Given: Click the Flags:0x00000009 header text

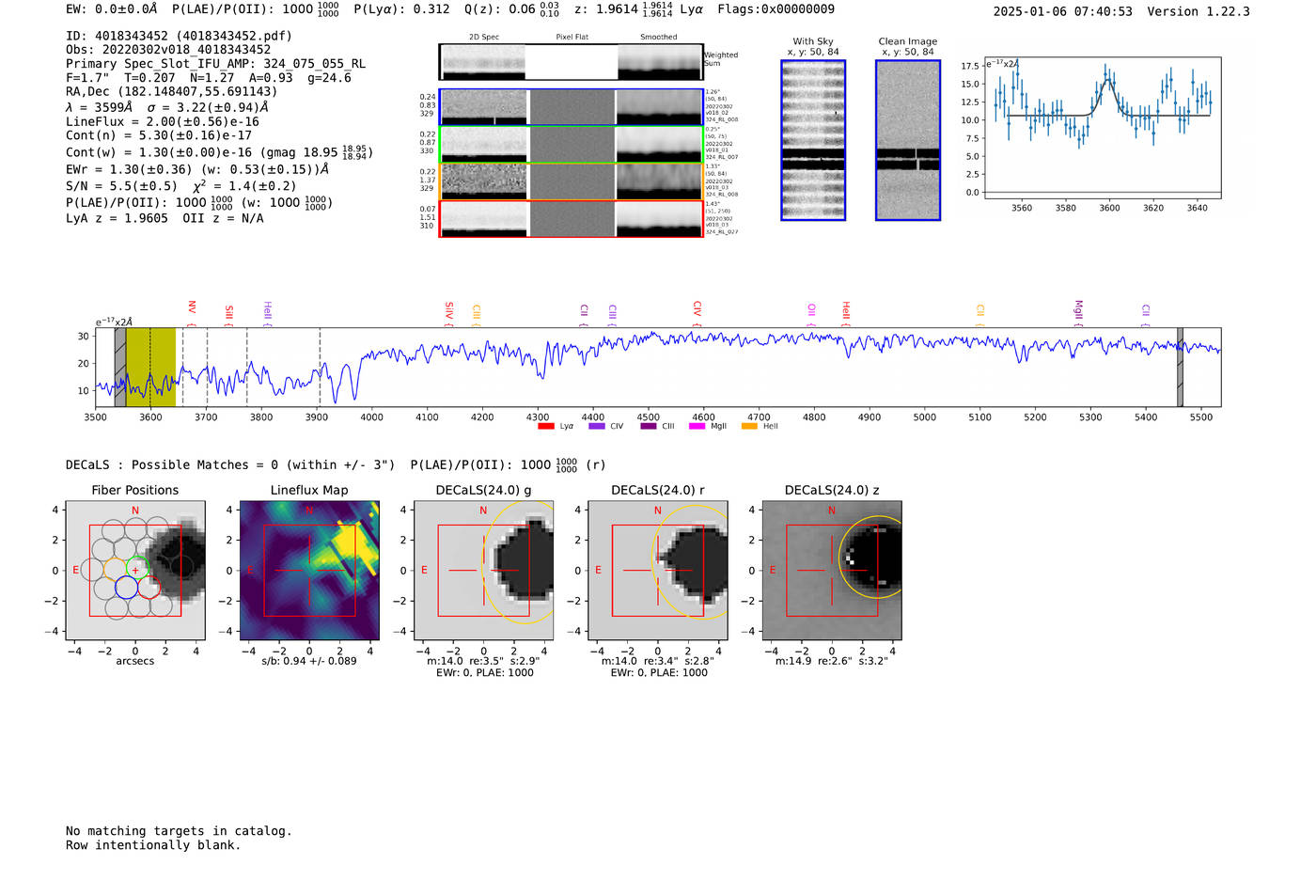Looking at the screenshot, I should [775, 9].
